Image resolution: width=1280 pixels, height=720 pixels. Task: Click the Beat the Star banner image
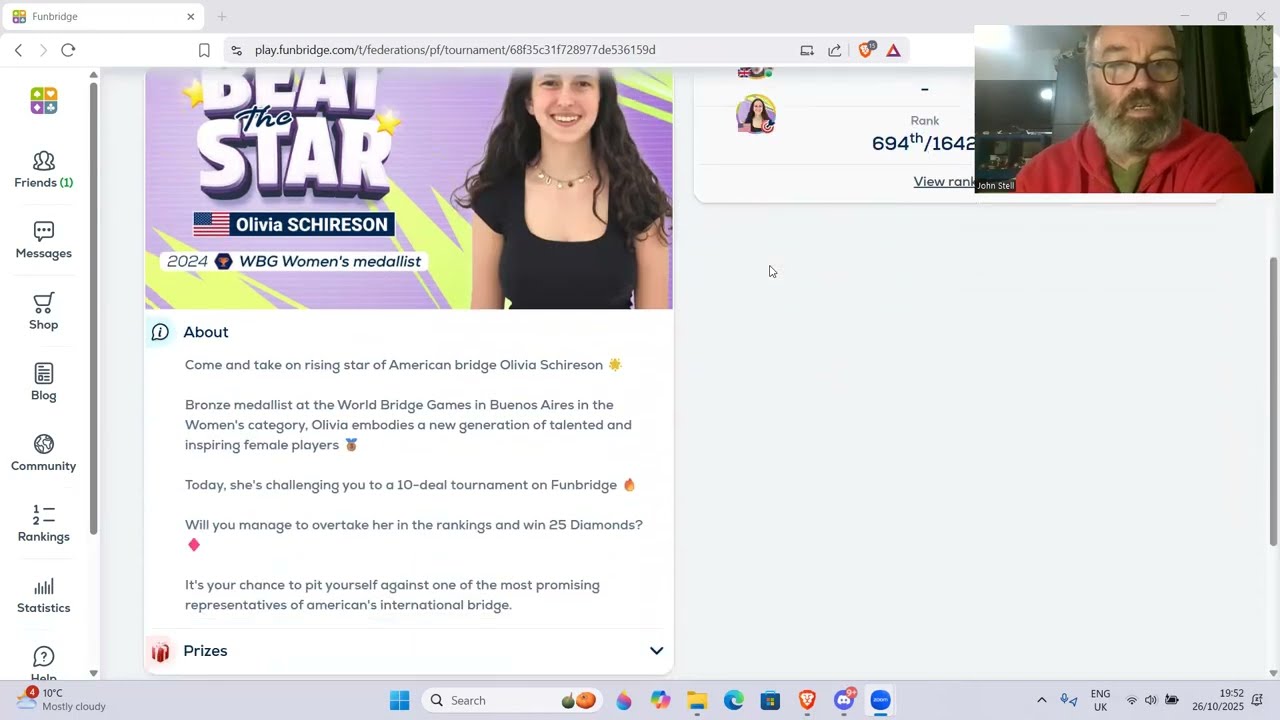pos(409,189)
